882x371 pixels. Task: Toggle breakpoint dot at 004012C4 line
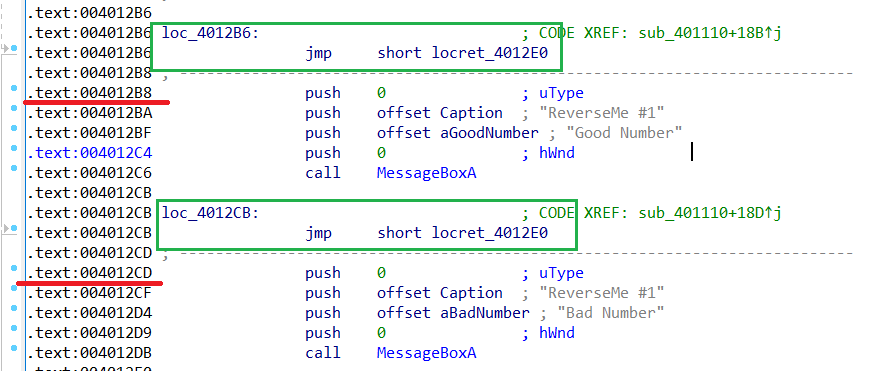pyautogui.click(x=14, y=148)
